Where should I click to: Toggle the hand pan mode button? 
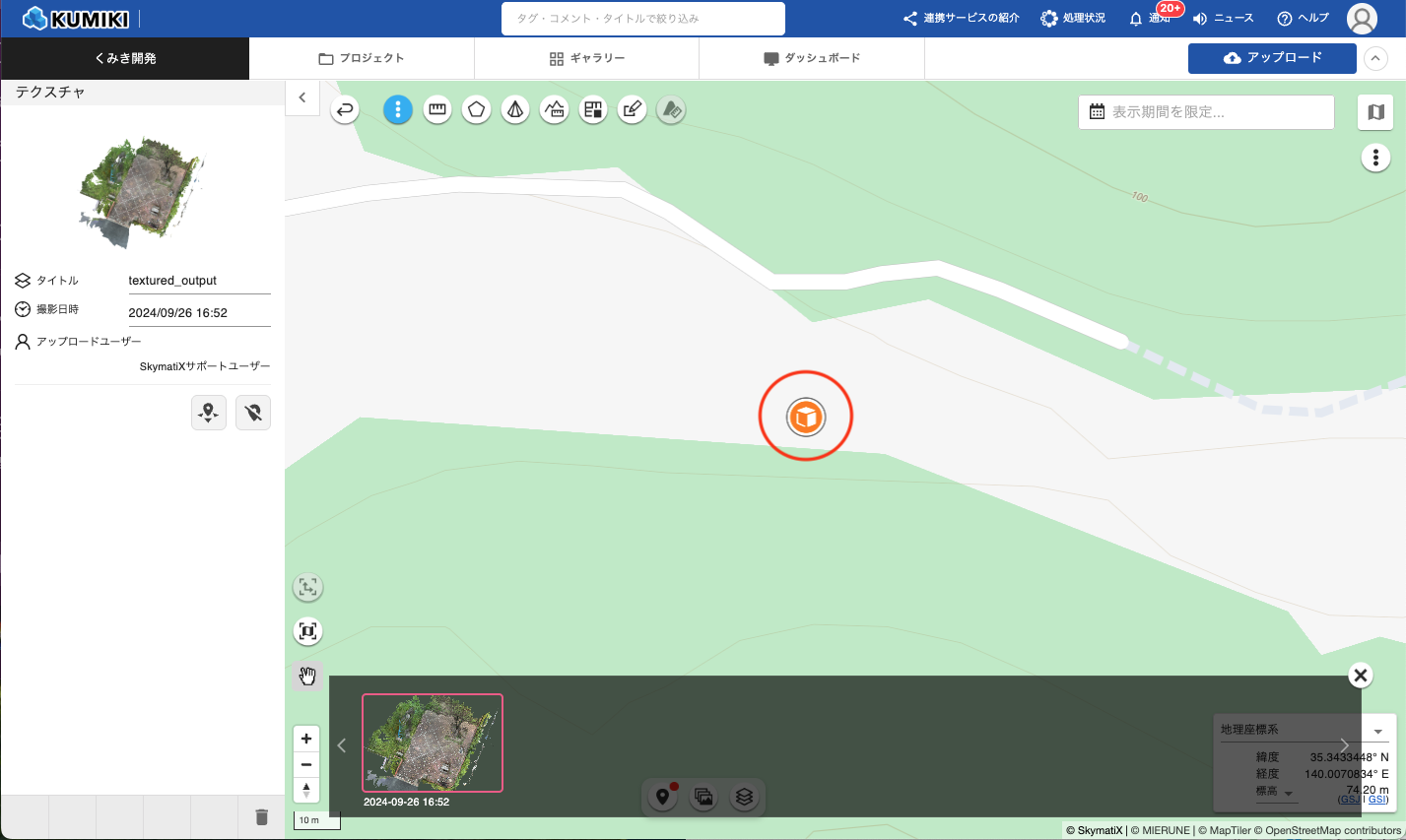coord(307,676)
